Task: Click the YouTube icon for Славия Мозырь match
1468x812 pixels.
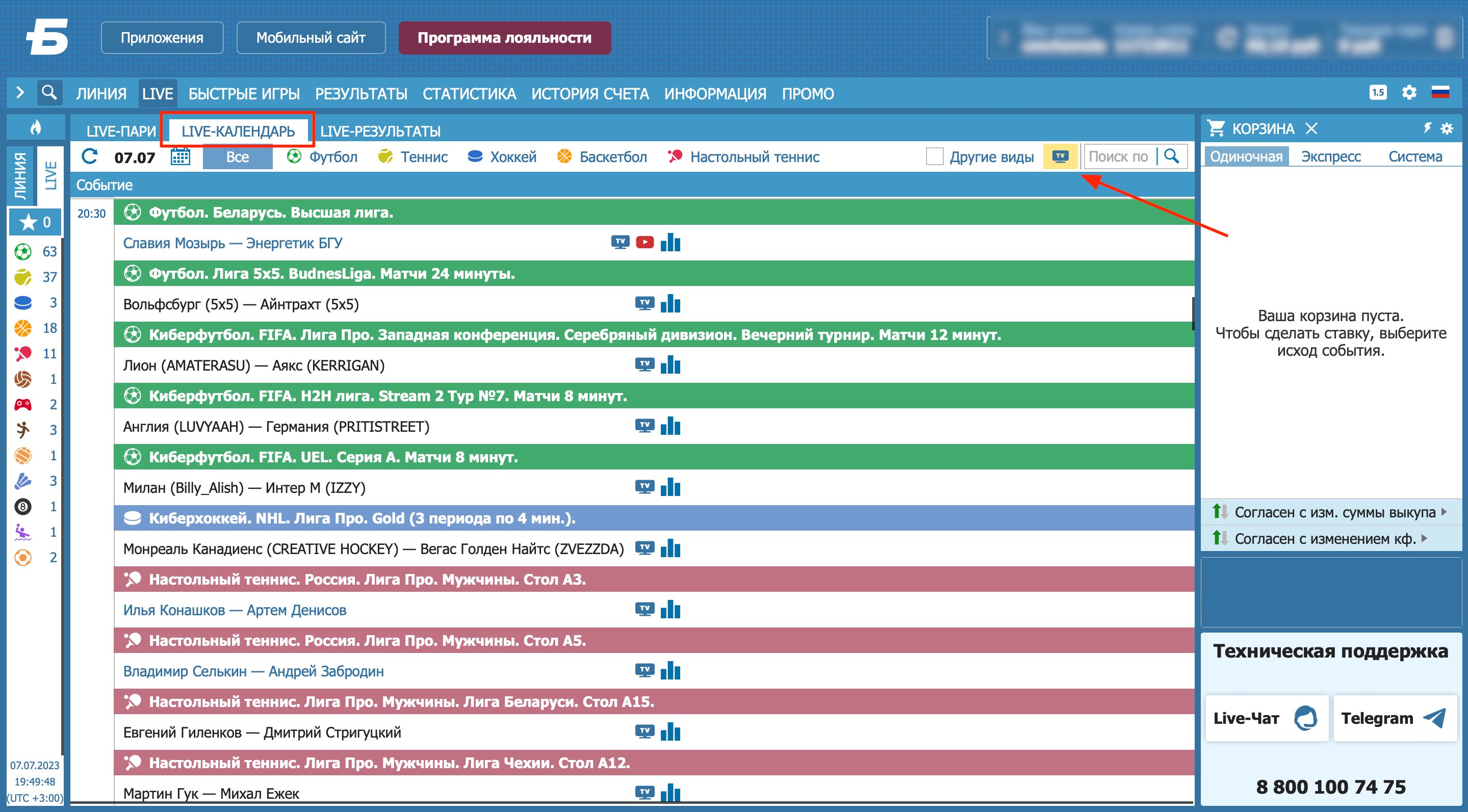Action: (645, 242)
